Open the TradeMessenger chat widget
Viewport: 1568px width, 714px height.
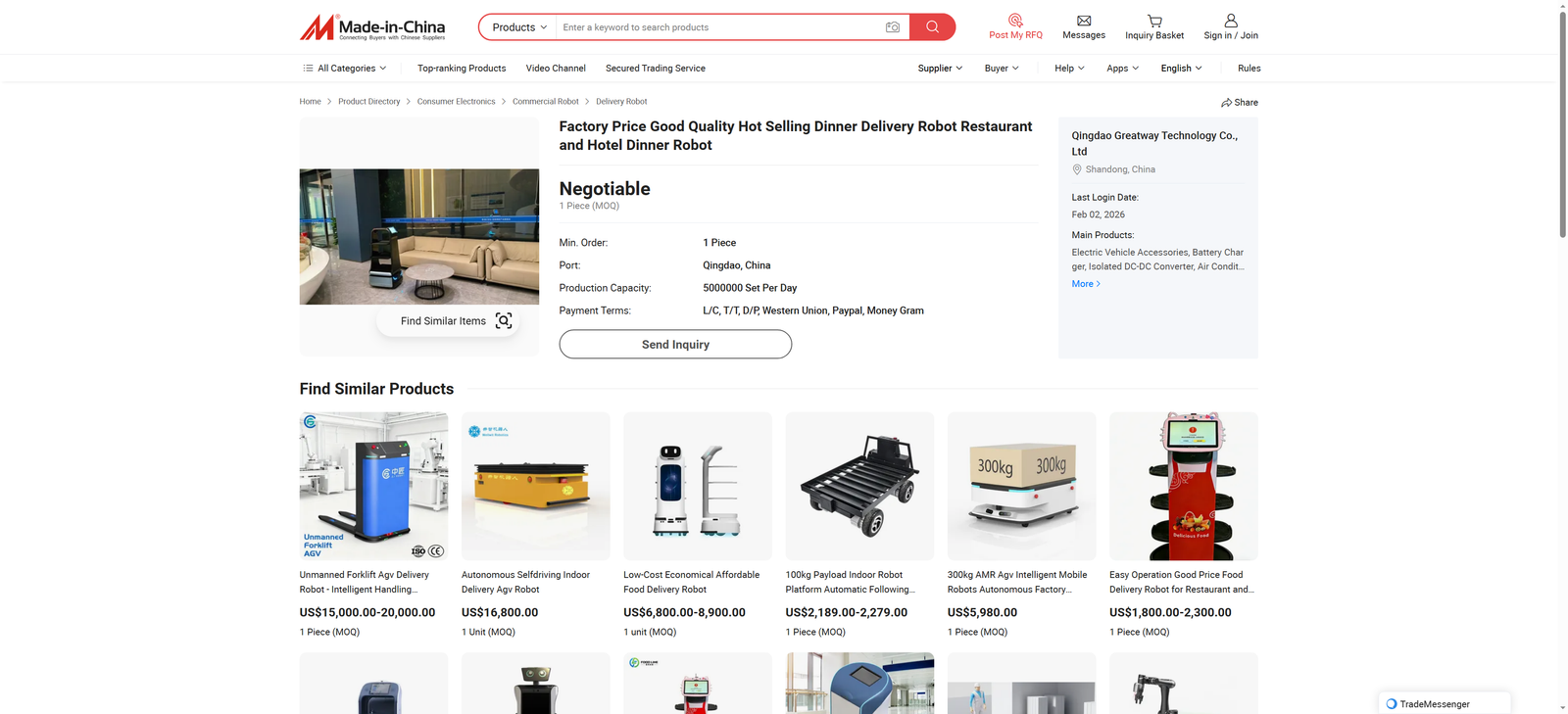pos(1444,703)
